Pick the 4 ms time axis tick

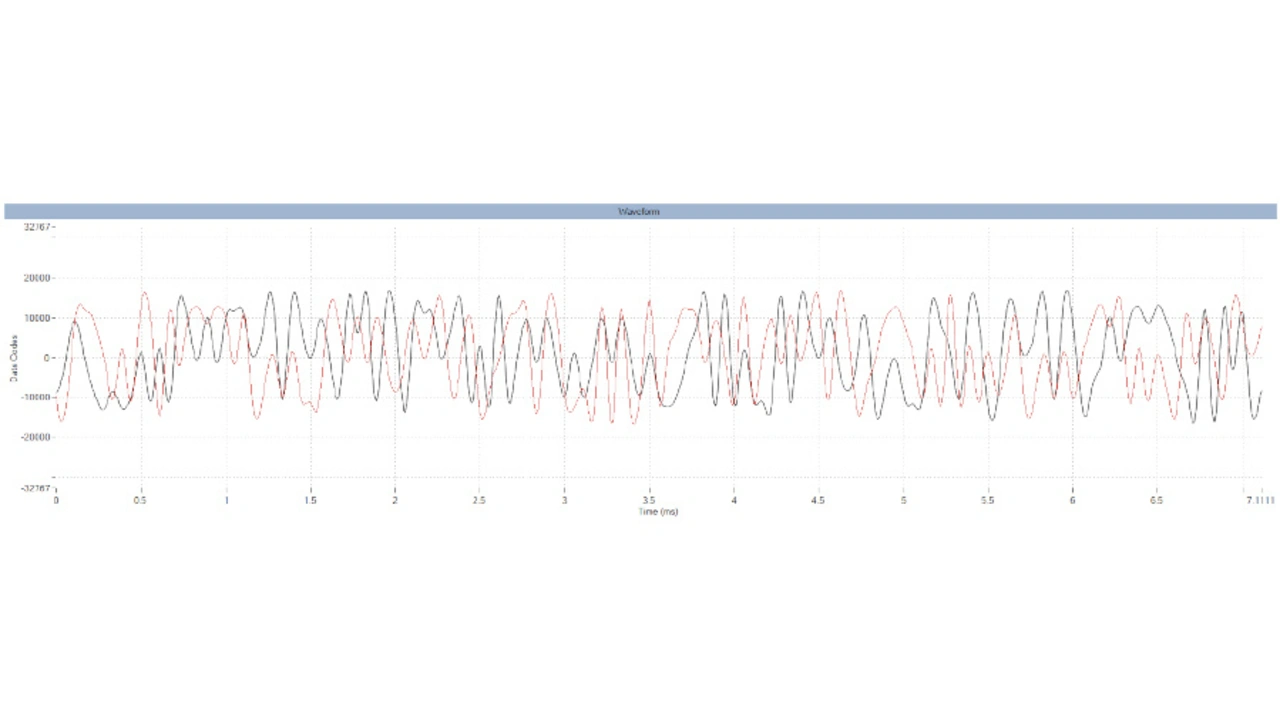[x=734, y=500]
